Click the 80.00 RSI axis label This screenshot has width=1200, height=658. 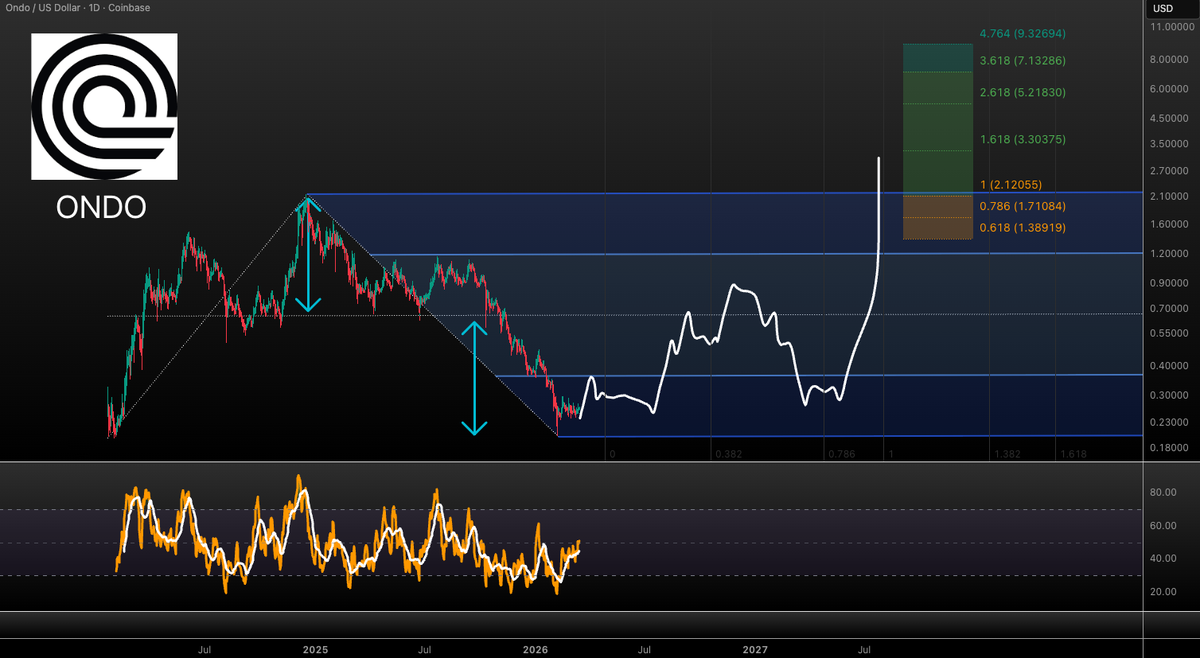click(1164, 493)
